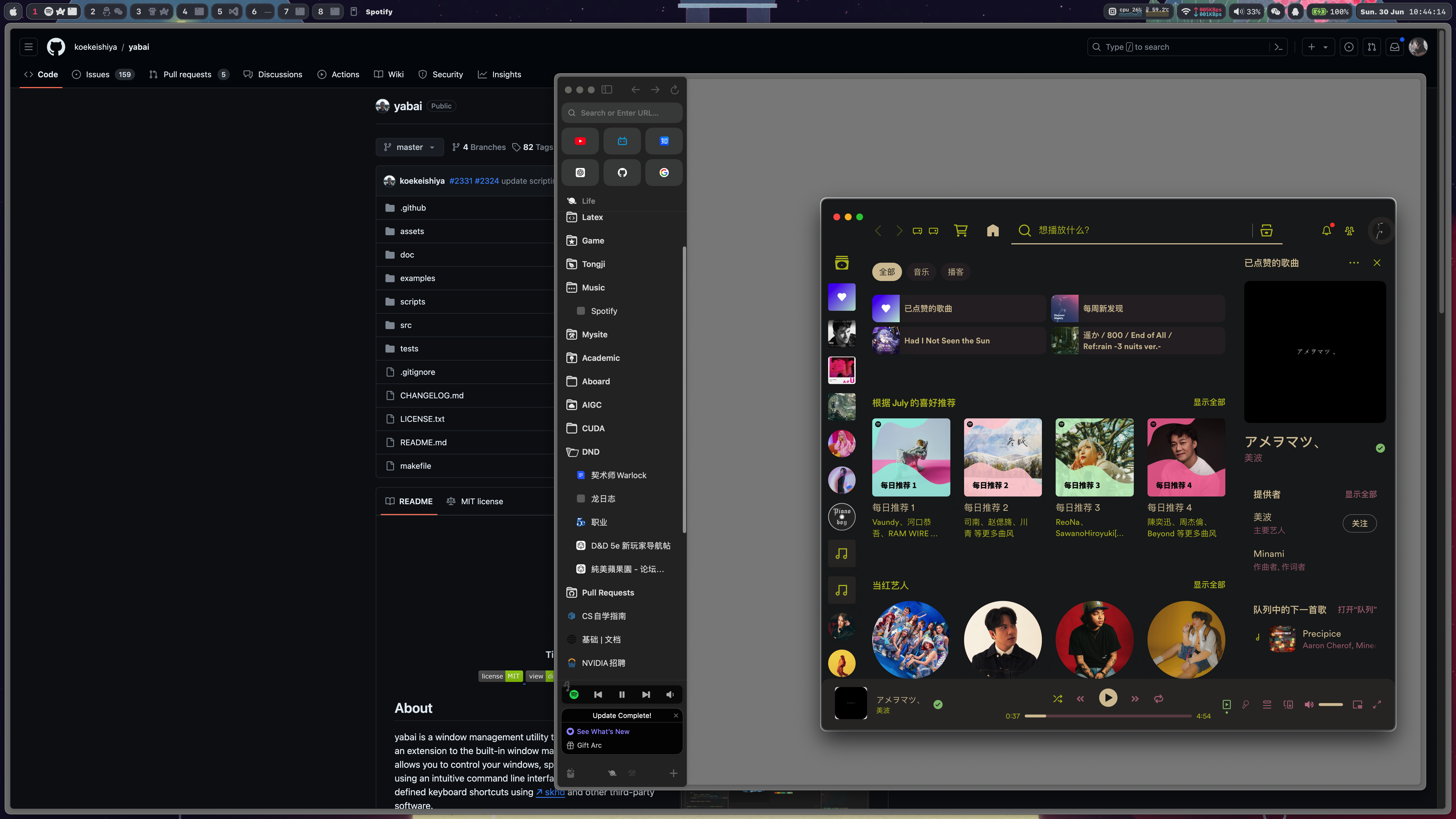Adjust the Spotify volume slider
This screenshot has height=819, width=1456.
1331,704
